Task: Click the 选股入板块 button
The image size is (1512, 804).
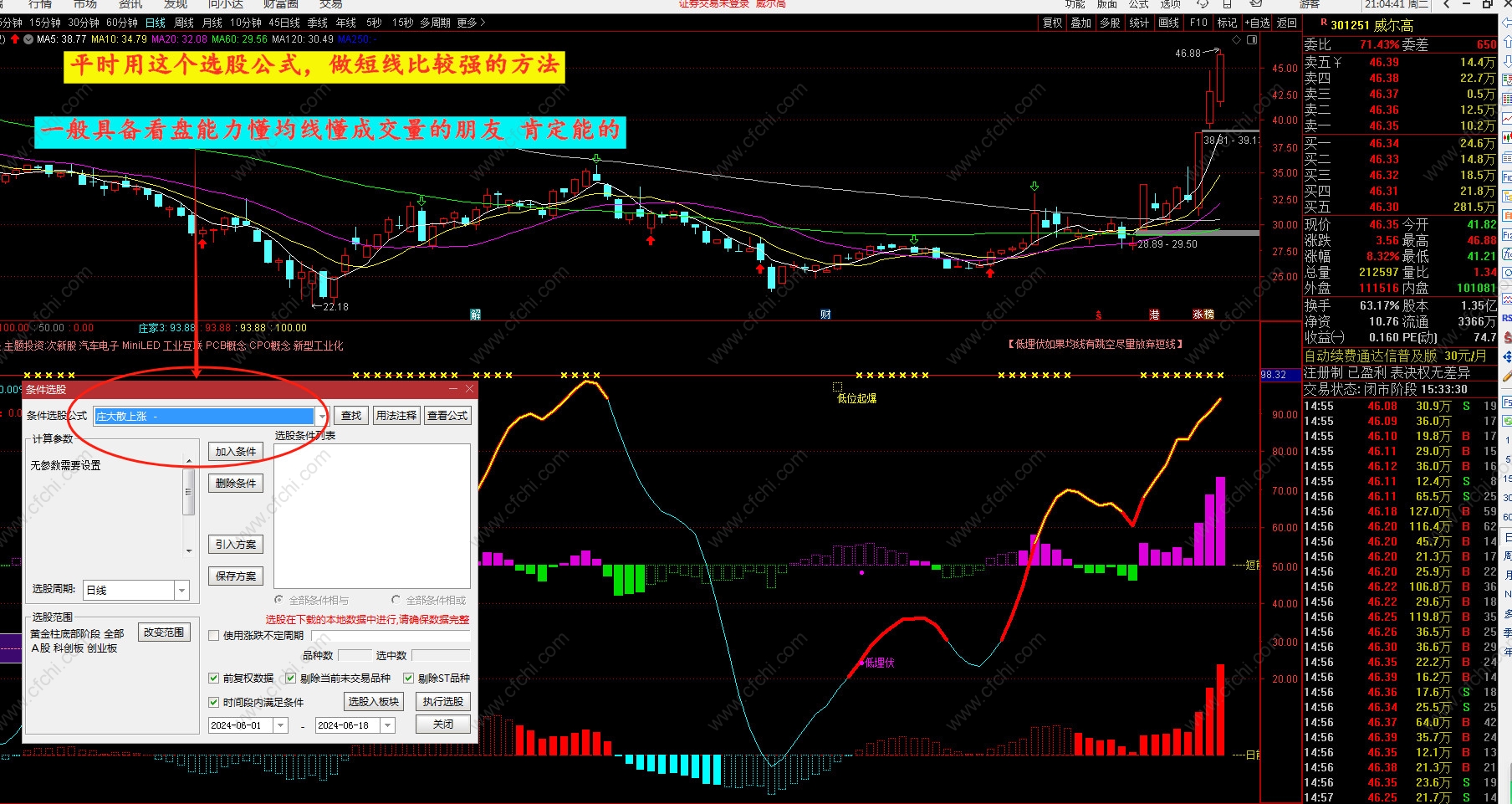Action: coord(374,702)
